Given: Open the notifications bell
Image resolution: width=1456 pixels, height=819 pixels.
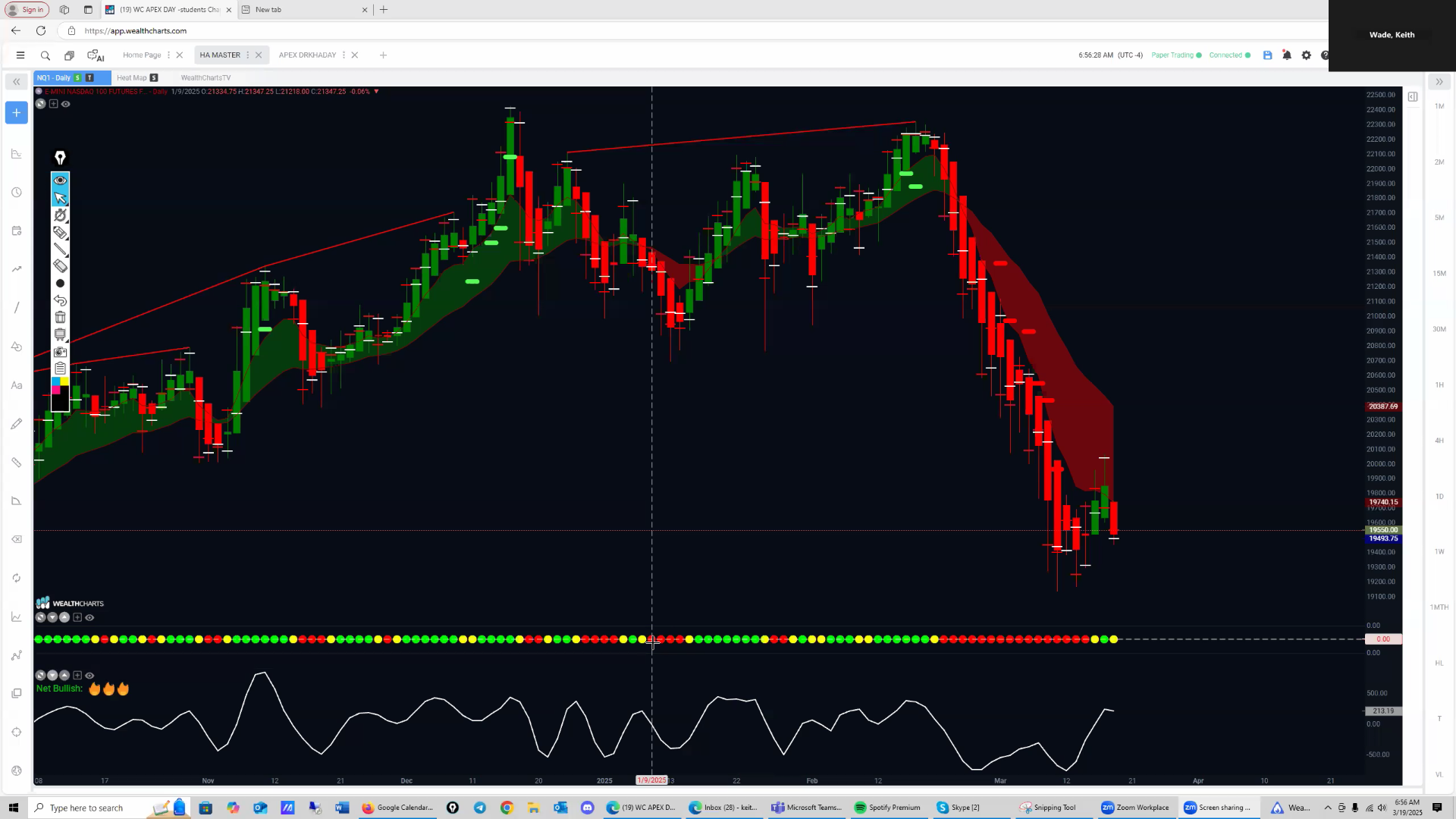Looking at the screenshot, I should [1287, 55].
